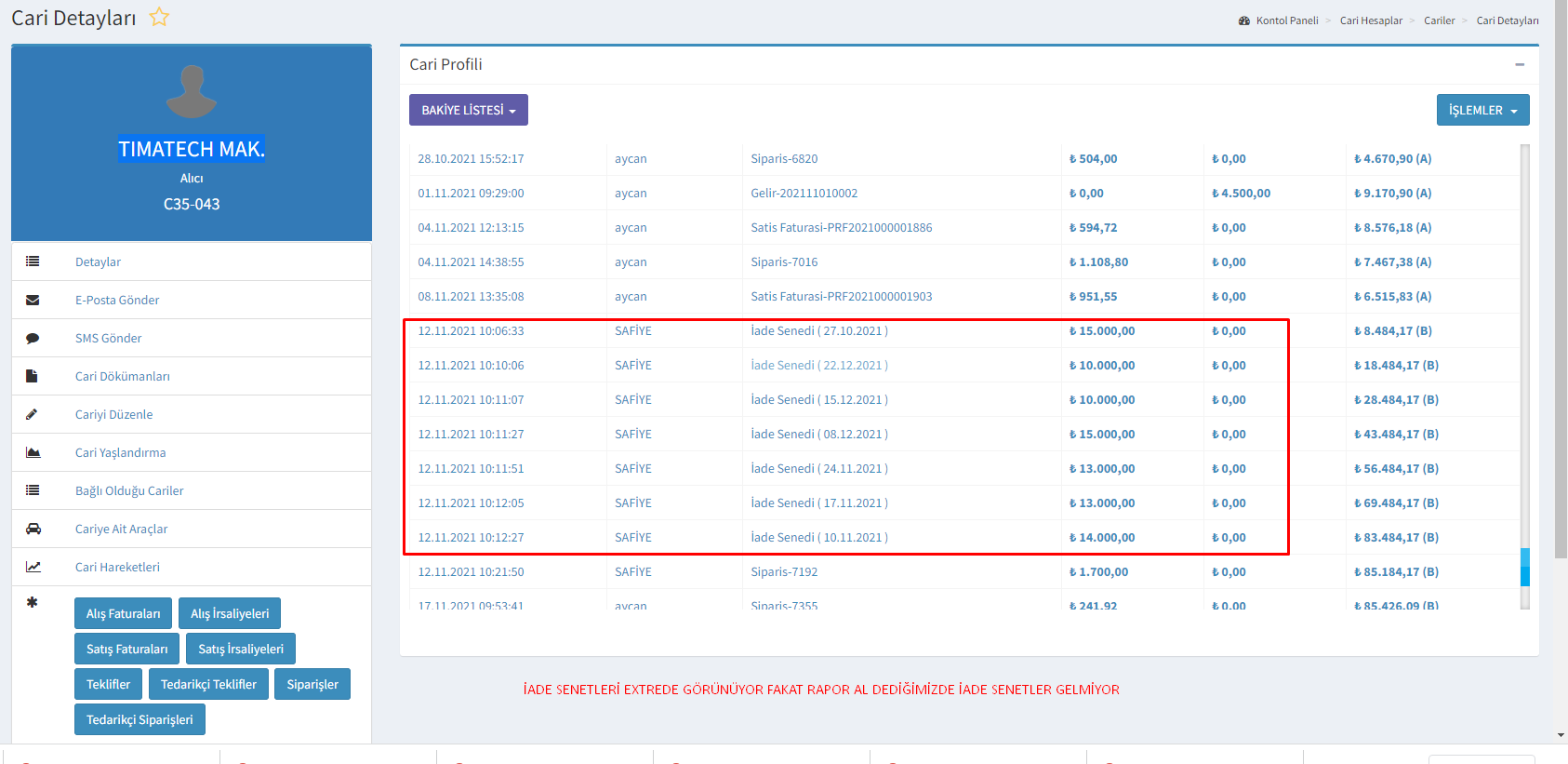Click the favorite star next to Cari Detayları

[159, 17]
